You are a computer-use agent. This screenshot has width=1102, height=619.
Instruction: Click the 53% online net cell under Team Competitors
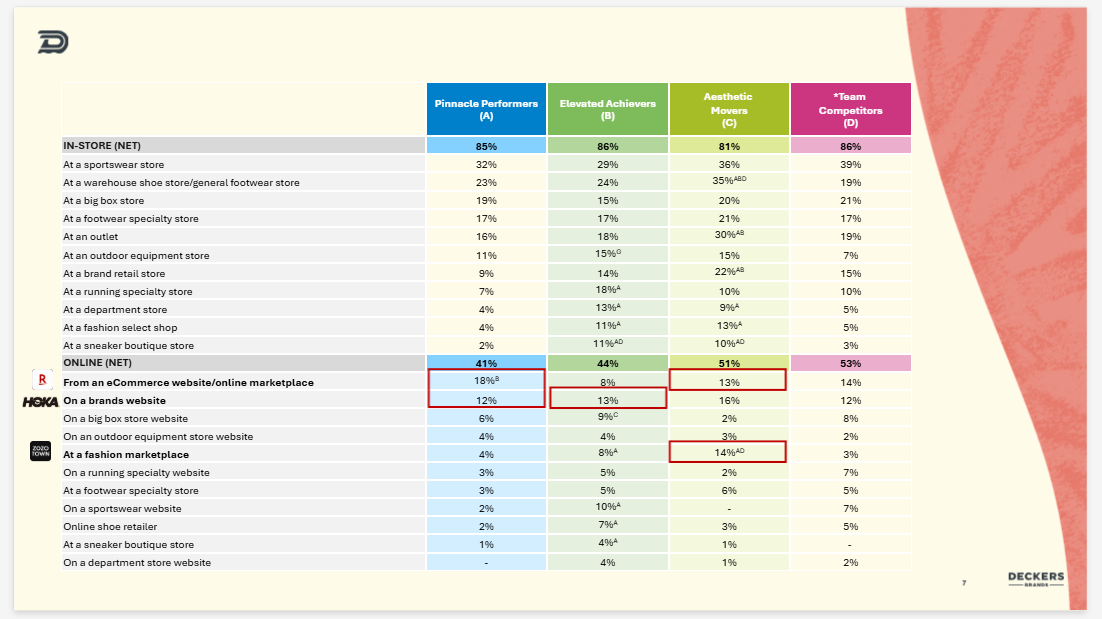[x=850, y=363]
